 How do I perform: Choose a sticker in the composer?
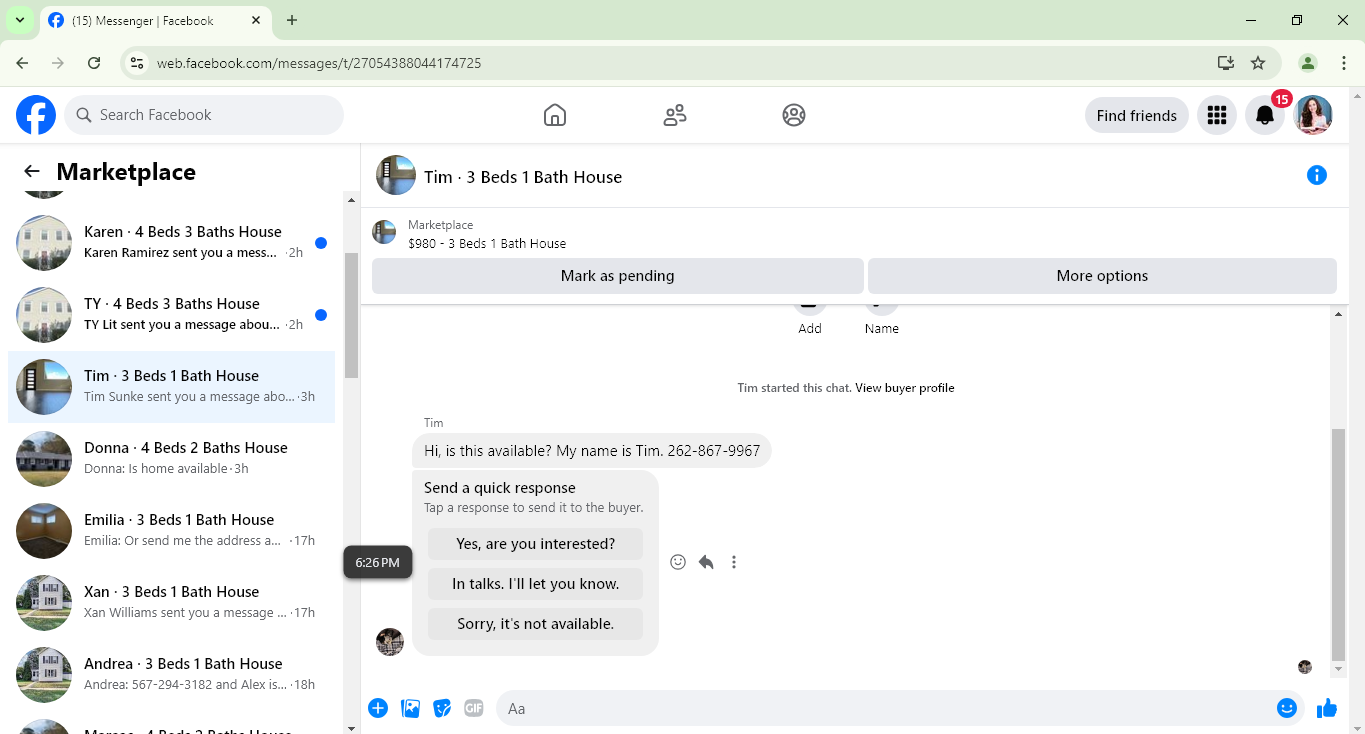click(442, 708)
